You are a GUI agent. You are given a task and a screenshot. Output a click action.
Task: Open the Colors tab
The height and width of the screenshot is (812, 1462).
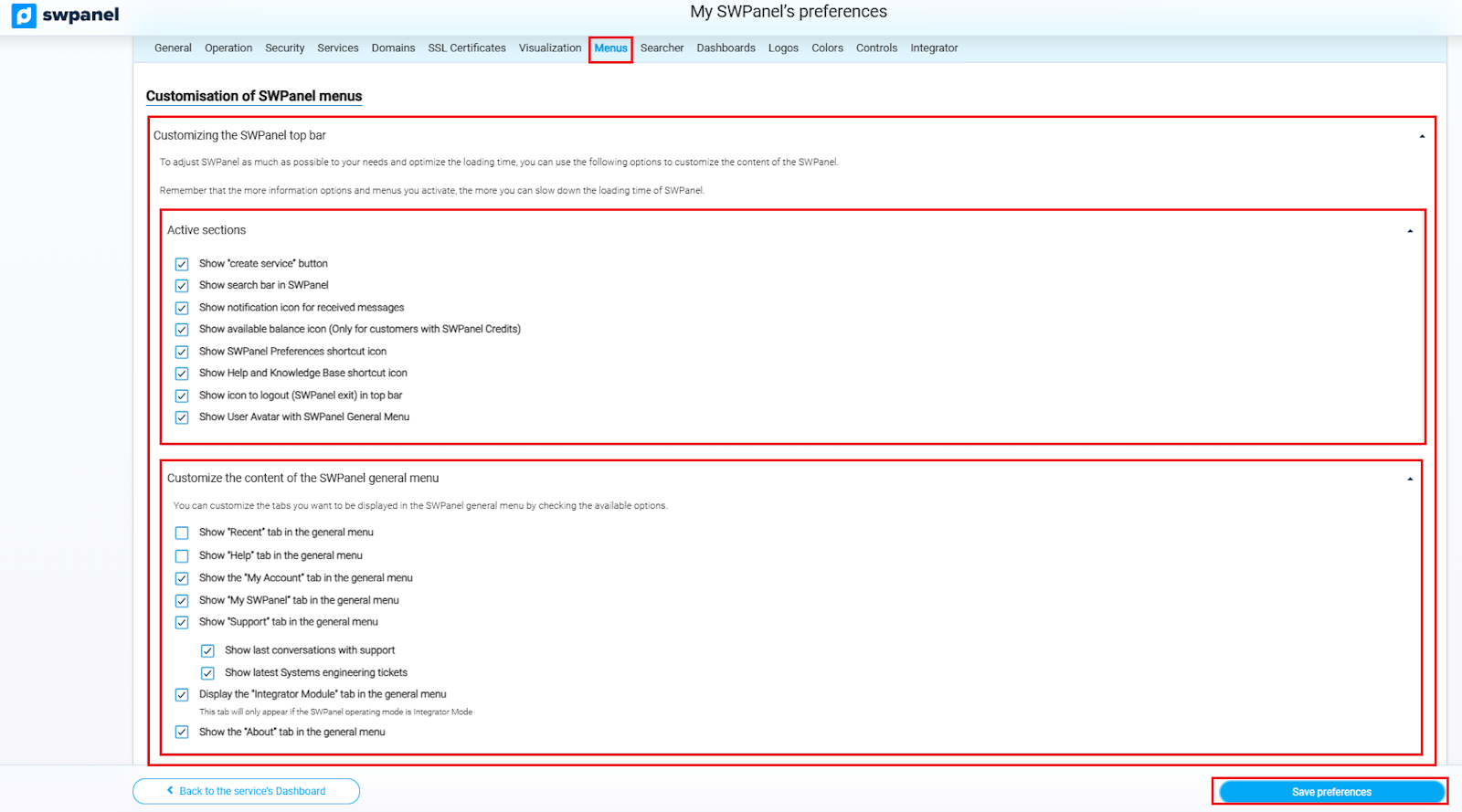[x=827, y=48]
